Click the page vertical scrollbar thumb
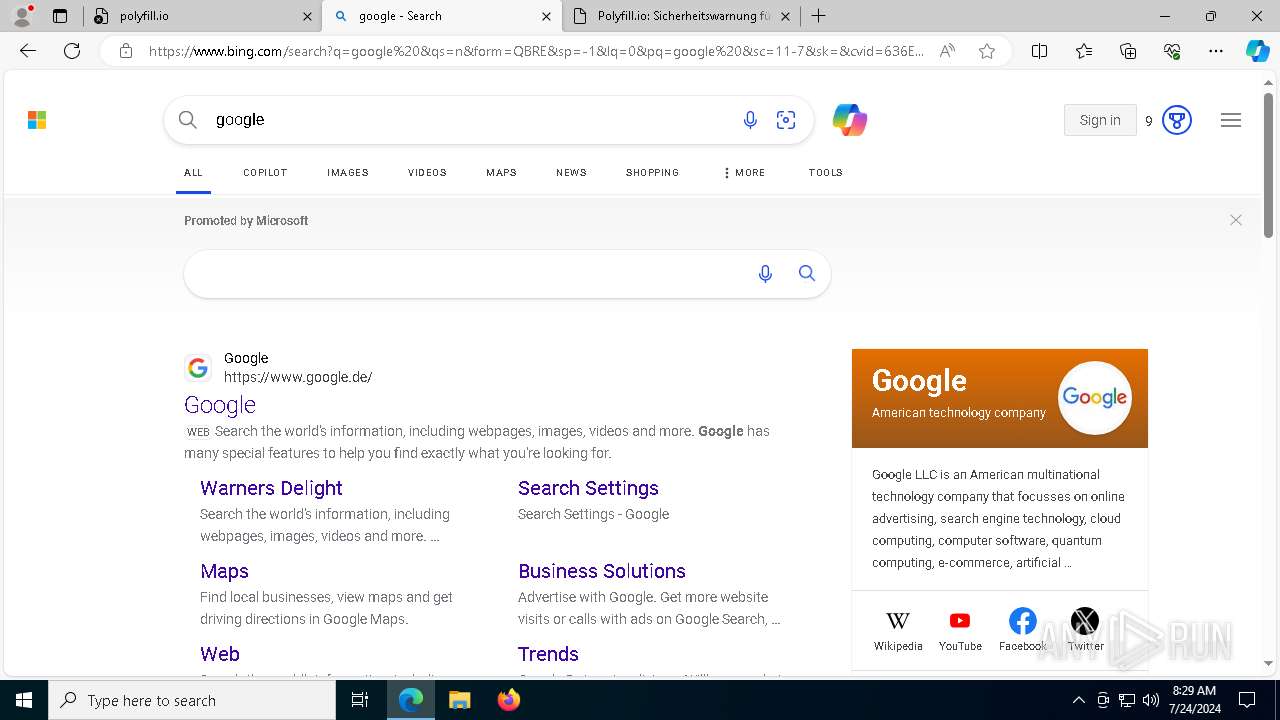The height and width of the screenshot is (720, 1280). click(x=1268, y=165)
